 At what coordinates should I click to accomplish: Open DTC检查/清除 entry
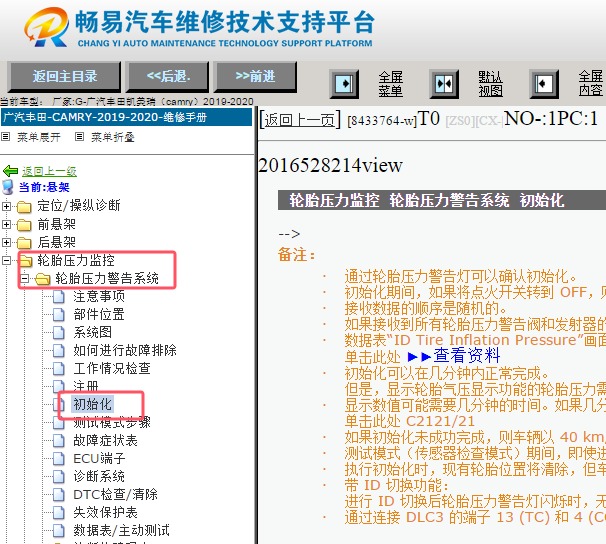(x=116, y=495)
